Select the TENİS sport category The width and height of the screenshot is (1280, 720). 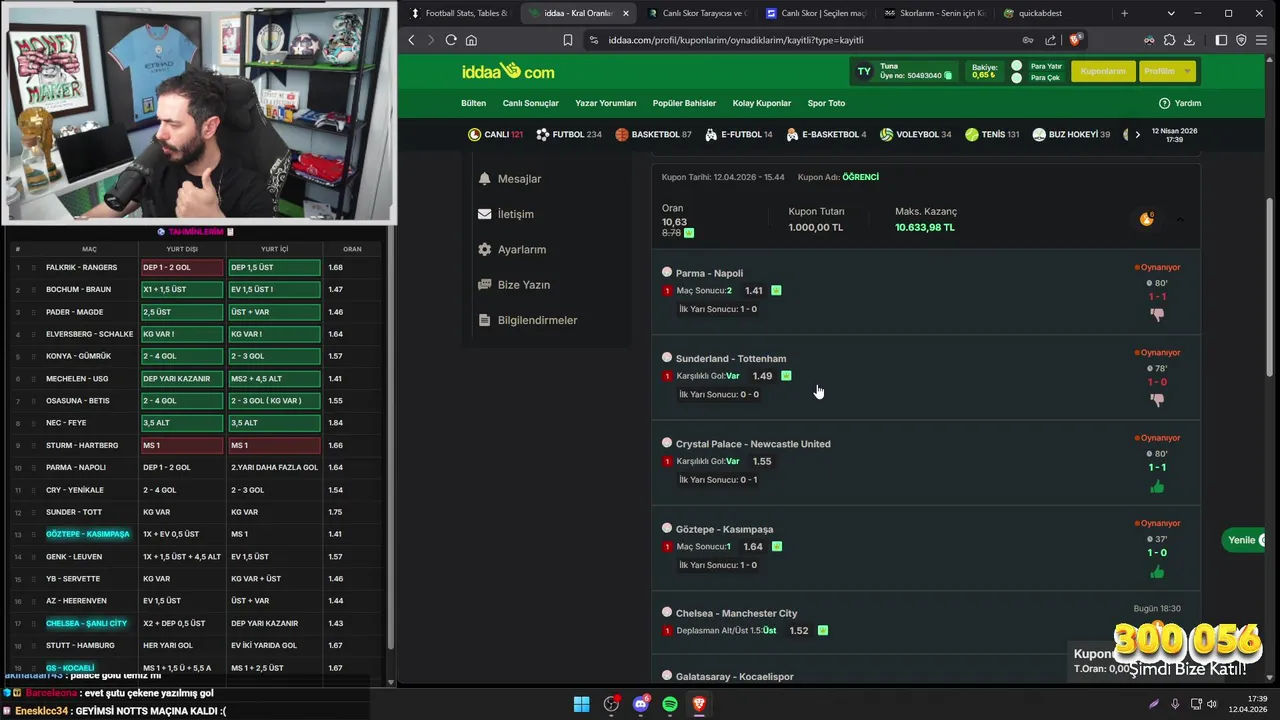[992, 134]
